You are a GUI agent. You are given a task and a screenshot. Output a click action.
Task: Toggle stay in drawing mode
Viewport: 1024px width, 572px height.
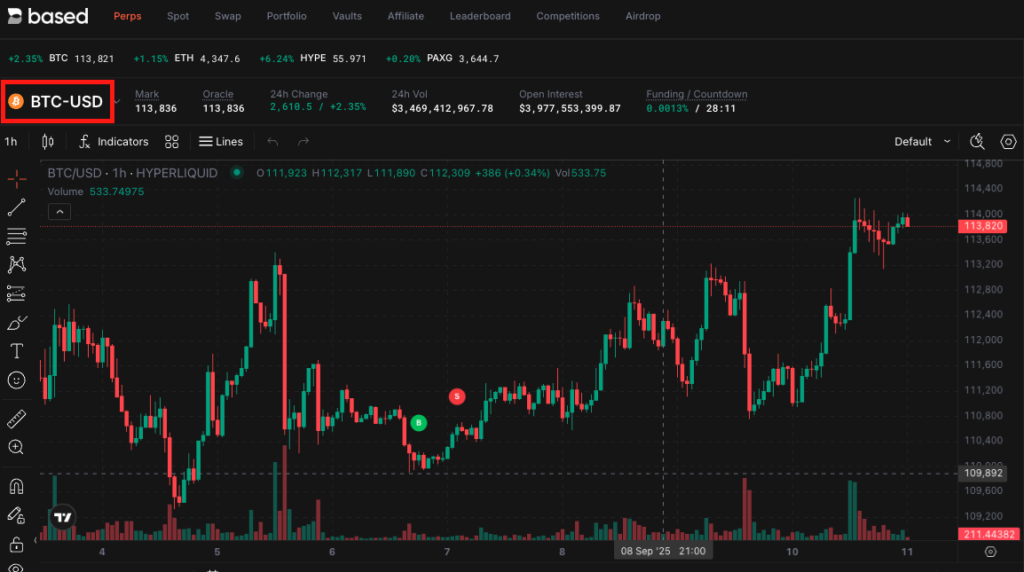[x=16, y=516]
